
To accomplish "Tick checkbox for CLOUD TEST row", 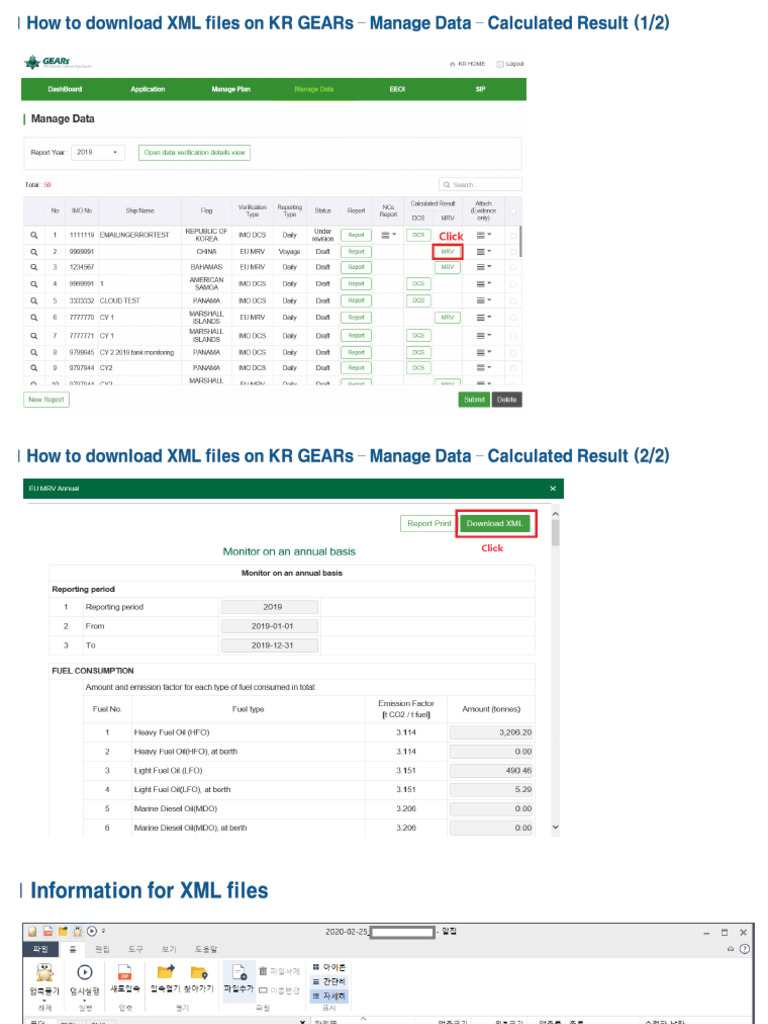I will tap(513, 301).
